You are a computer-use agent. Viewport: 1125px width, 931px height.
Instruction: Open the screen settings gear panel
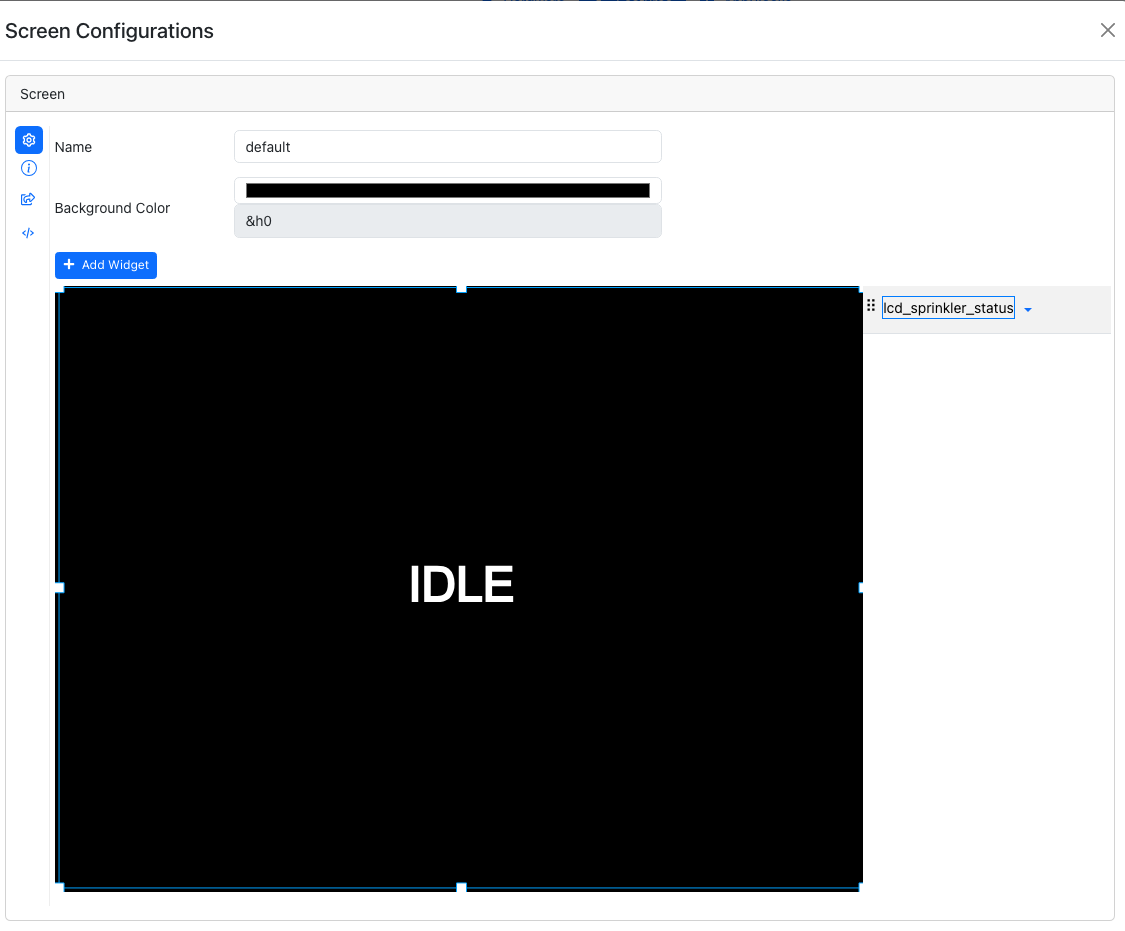28,140
